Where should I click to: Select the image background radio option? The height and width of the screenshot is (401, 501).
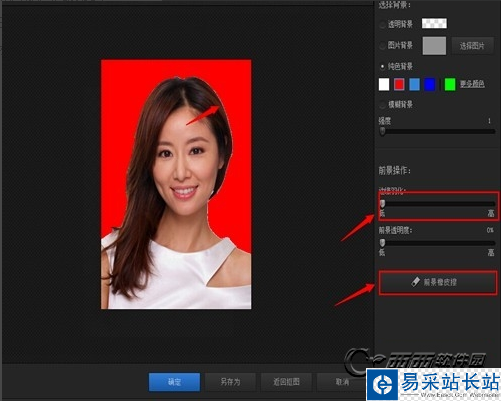[x=382, y=45]
